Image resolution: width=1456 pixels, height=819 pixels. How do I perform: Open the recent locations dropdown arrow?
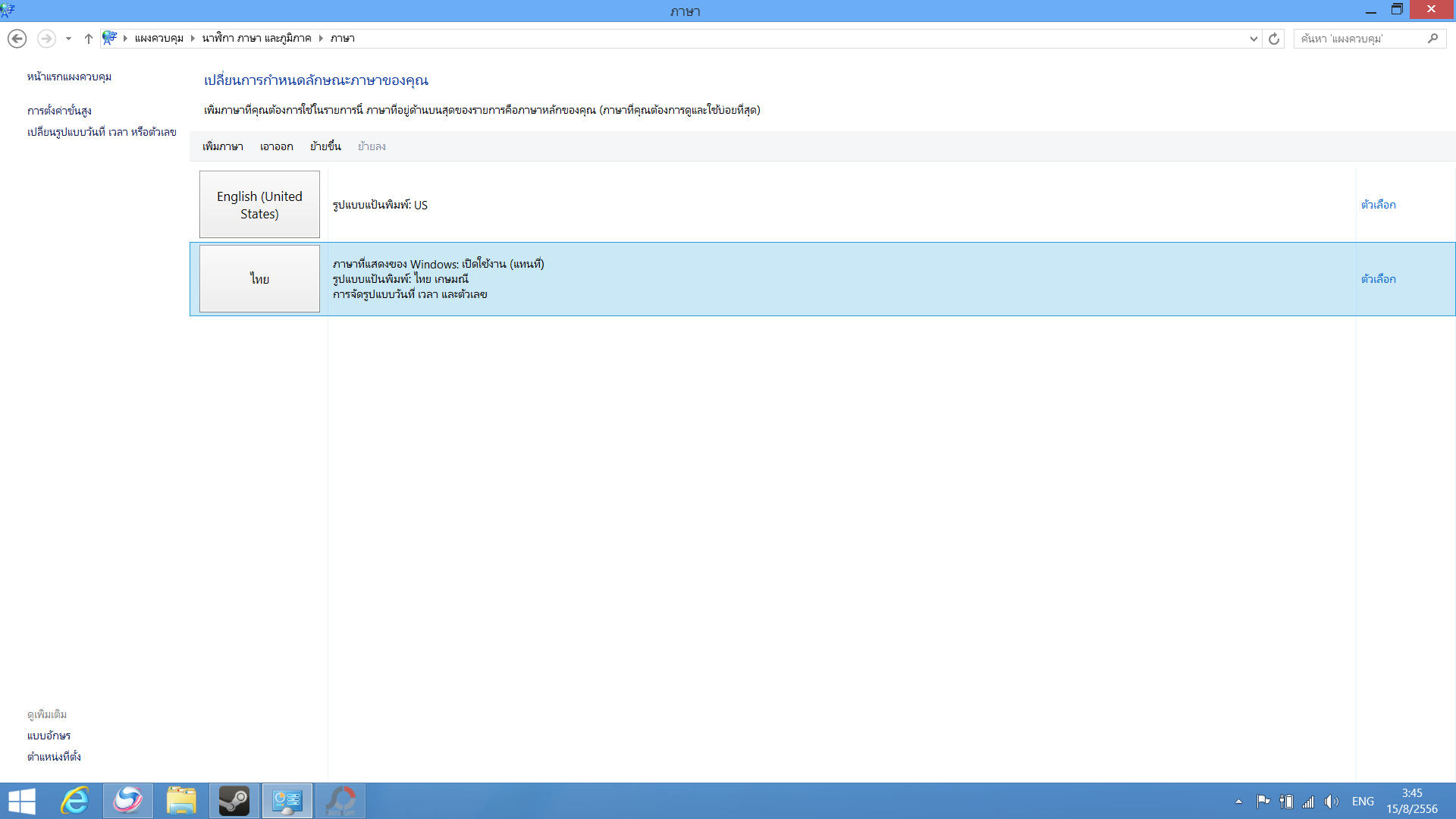[x=68, y=39]
